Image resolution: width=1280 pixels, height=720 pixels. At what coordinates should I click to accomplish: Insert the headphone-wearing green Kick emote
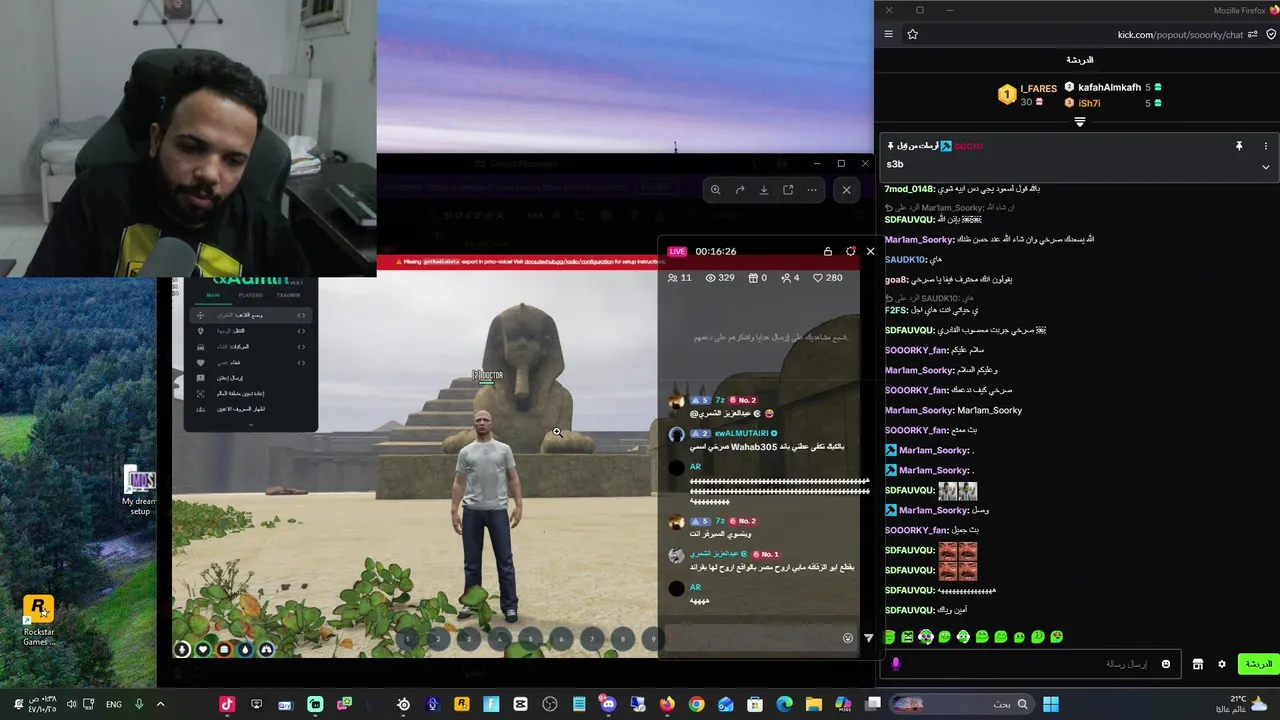[963, 637]
